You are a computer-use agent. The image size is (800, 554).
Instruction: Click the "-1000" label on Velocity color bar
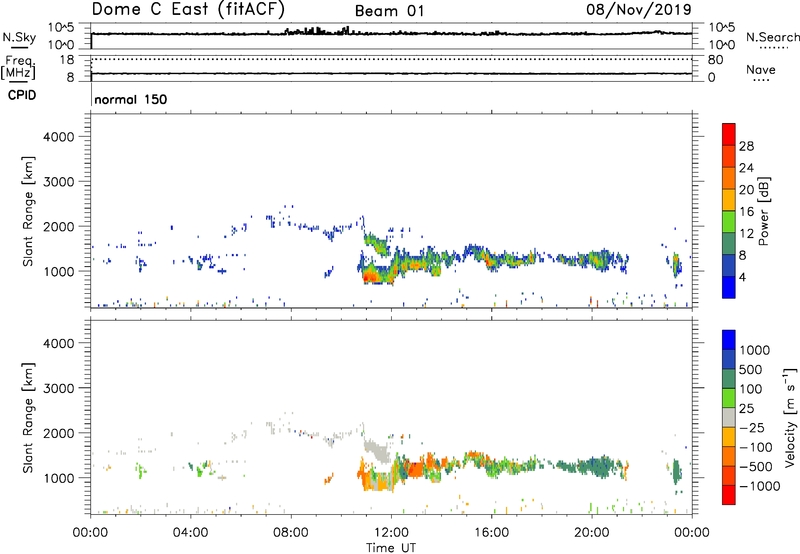760,486
